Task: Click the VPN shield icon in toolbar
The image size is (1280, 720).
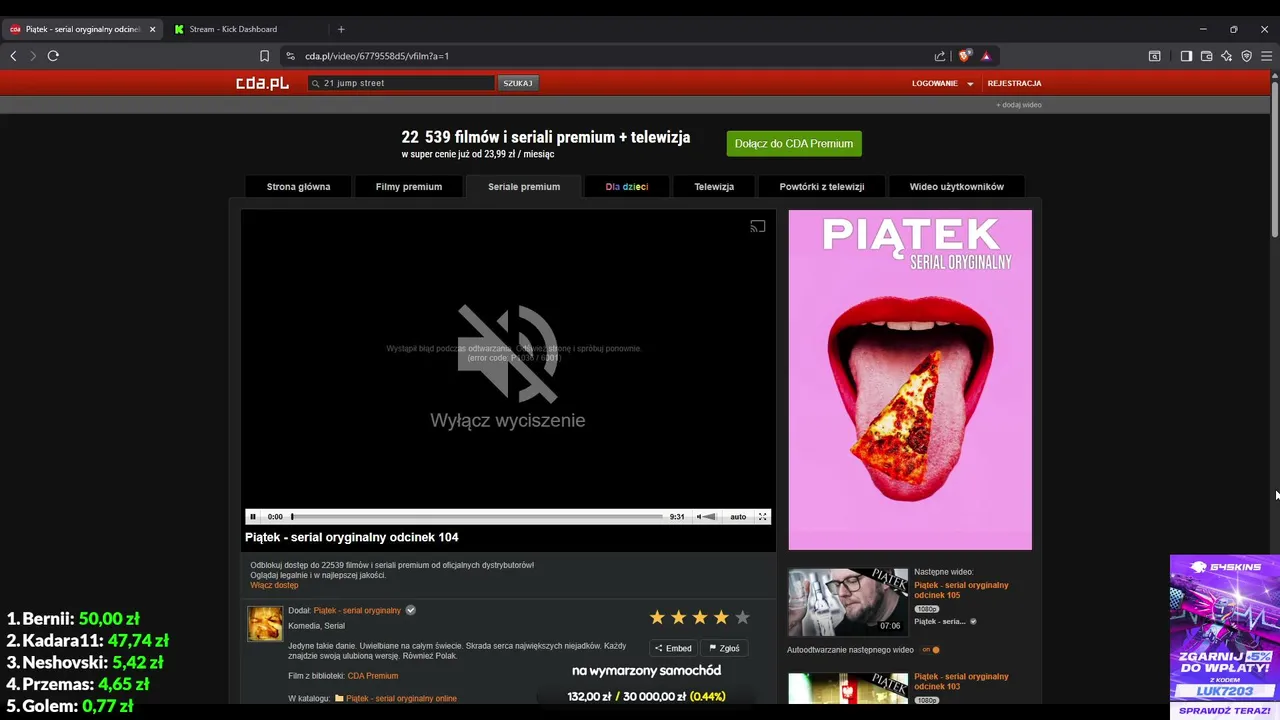Action: 1246,56
